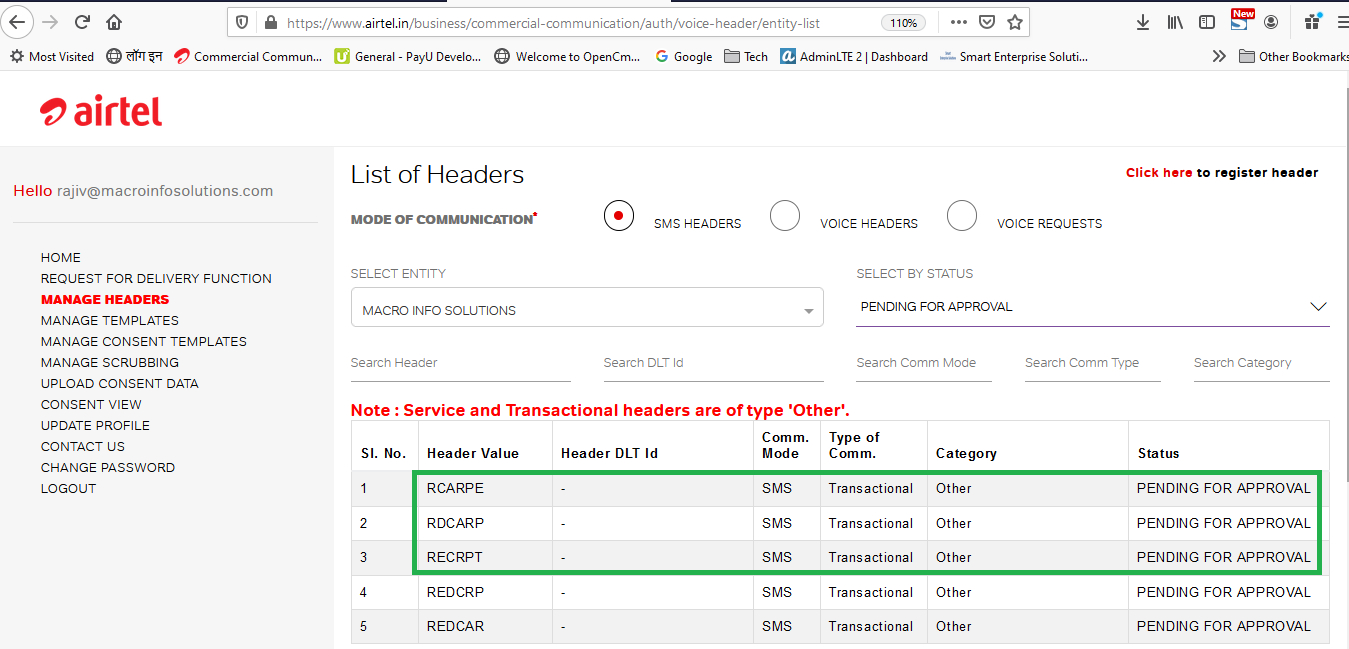Toggle the browser sidebar view
The width and height of the screenshot is (1349, 649).
click(1207, 22)
